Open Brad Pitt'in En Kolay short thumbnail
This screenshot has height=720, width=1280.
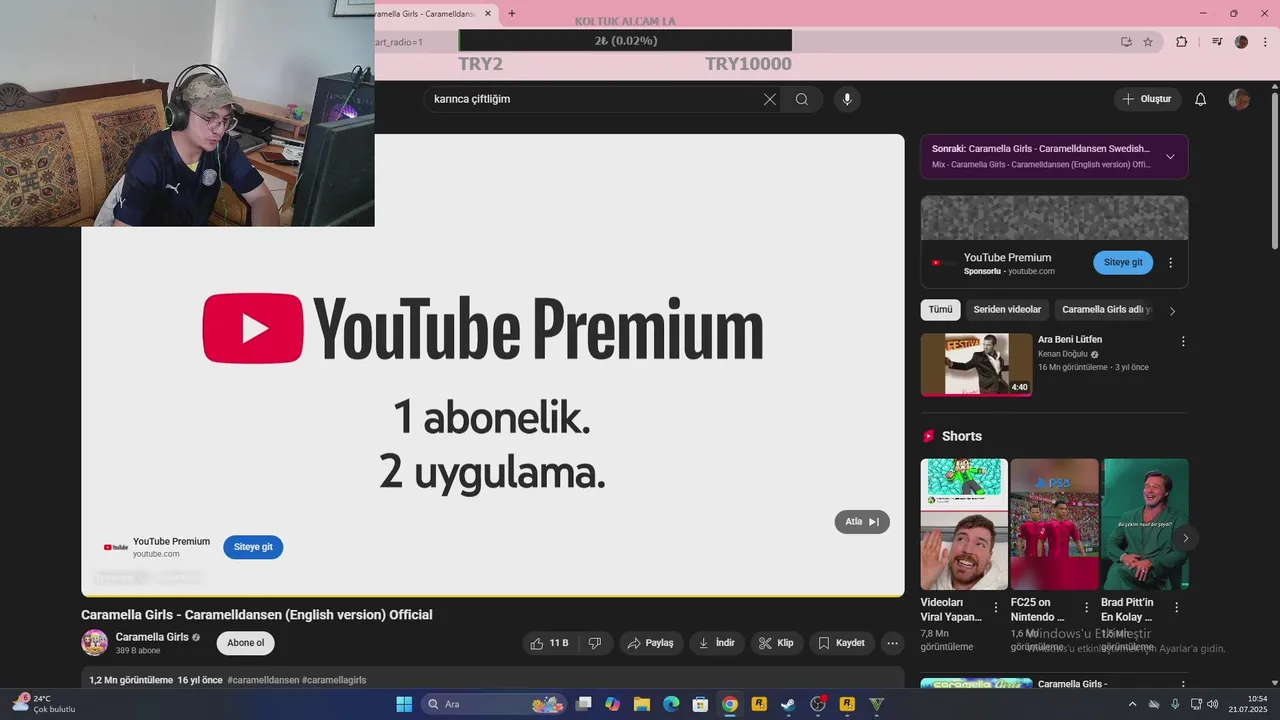pos(1145,524)
